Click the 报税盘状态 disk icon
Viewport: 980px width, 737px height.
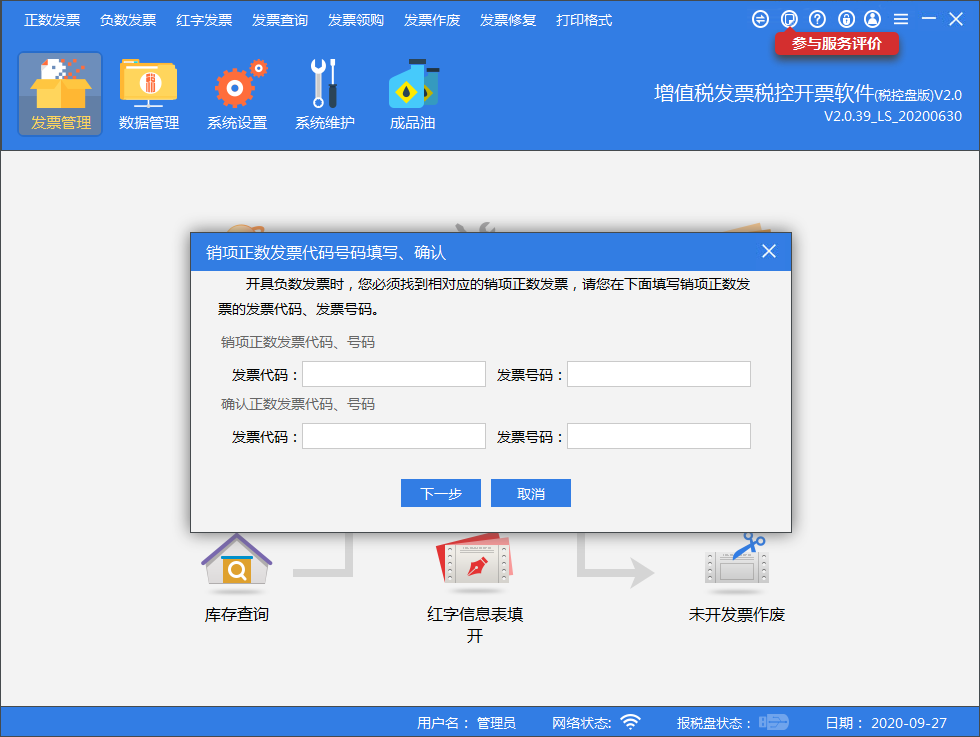click(774, 723)
